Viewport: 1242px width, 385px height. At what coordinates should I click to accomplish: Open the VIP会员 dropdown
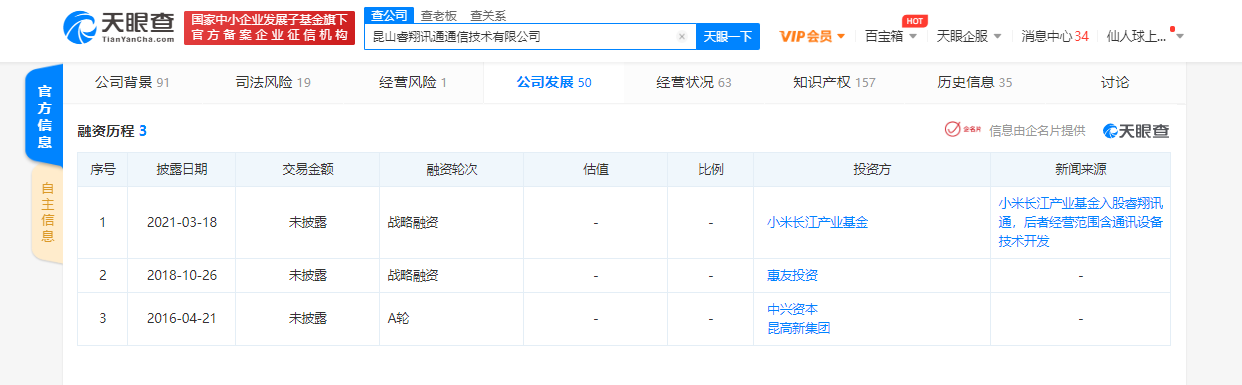(x=812, y=36)
